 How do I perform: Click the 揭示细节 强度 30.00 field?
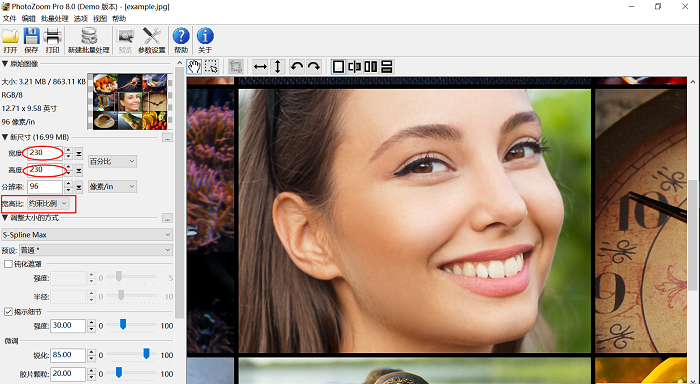click(x=68, y=326)
